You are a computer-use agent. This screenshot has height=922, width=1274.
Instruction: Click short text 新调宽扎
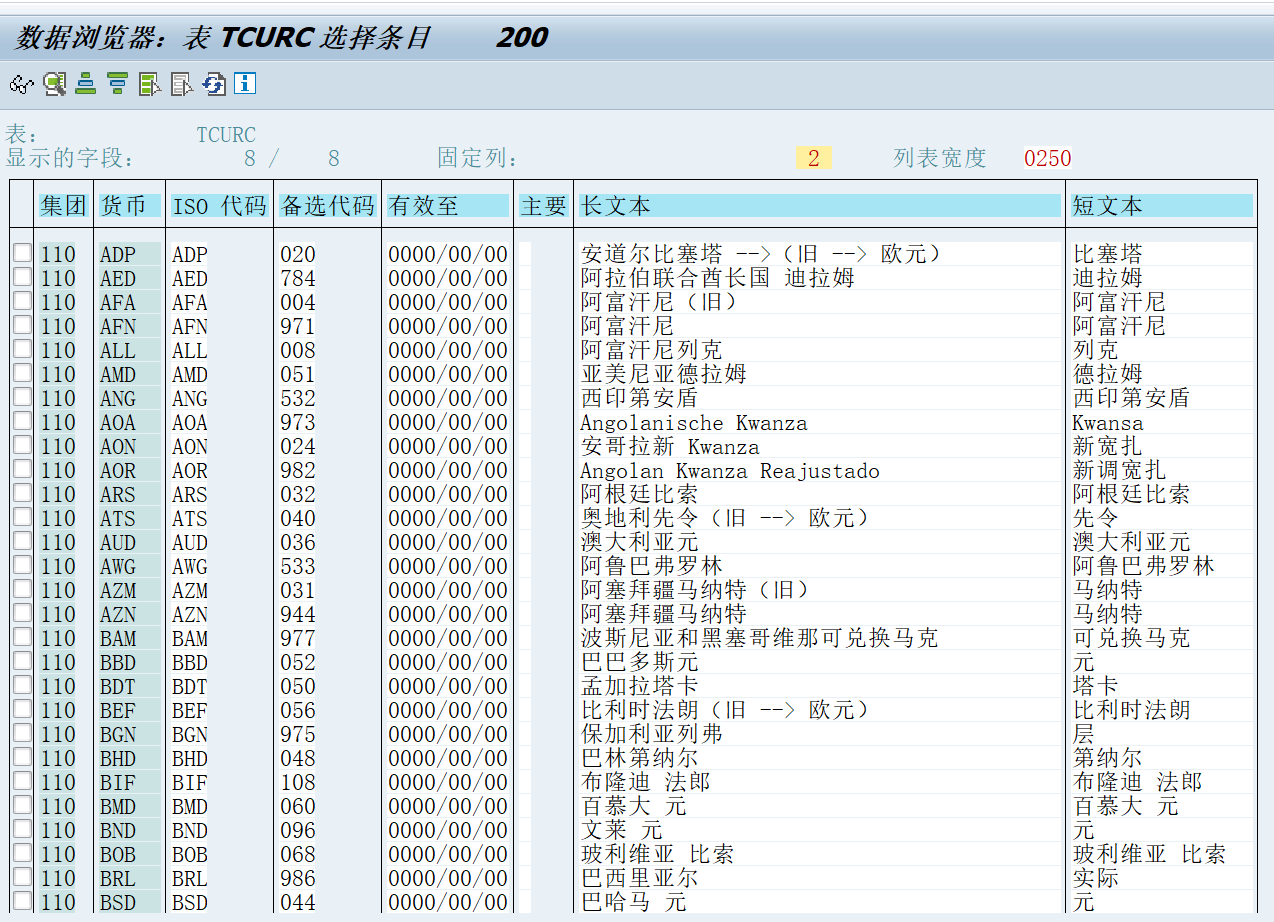coord(1120,470)
